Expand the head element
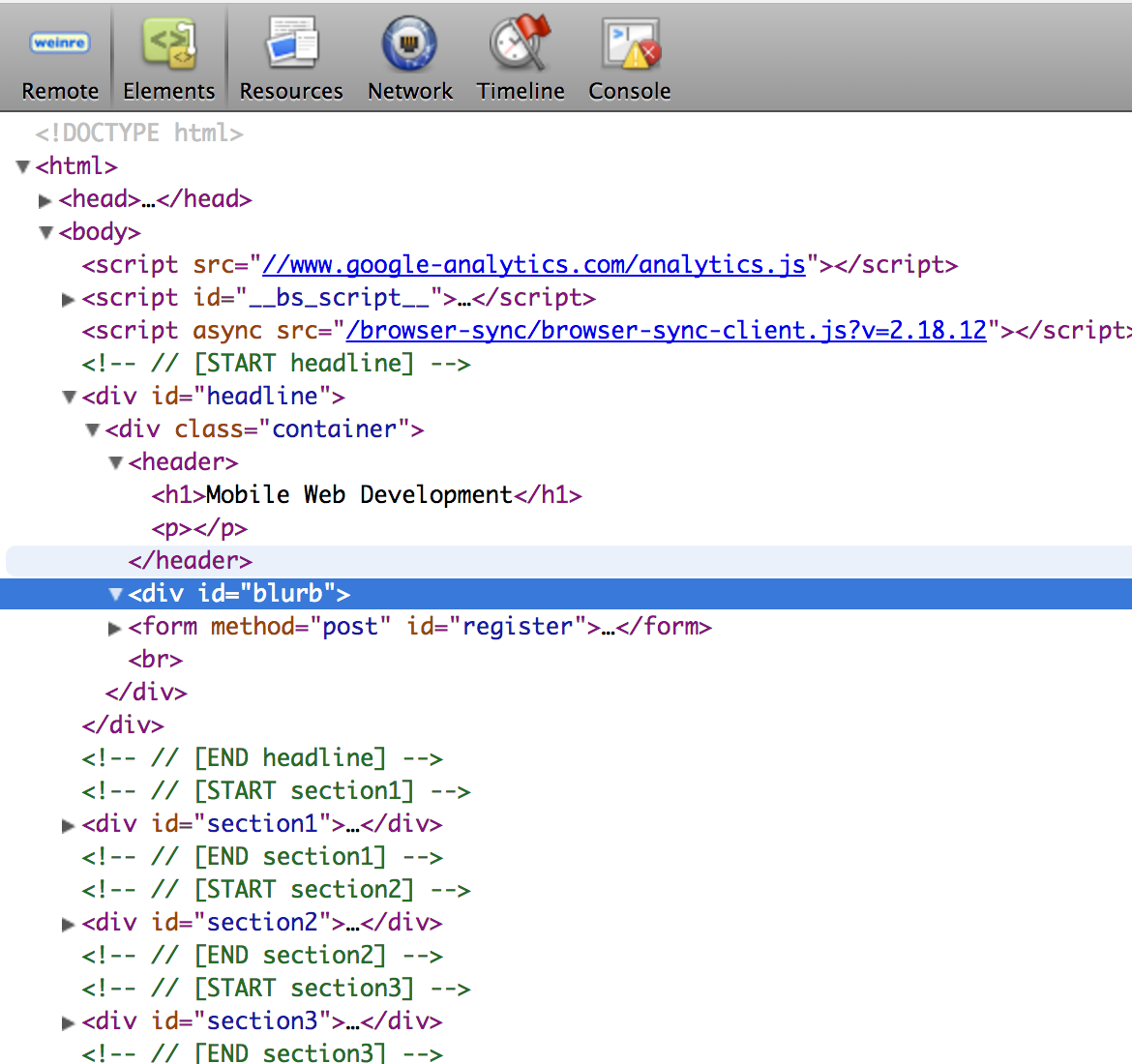Image resolution: width=1132 pixels, height=1064 pixels. [45, 200]
